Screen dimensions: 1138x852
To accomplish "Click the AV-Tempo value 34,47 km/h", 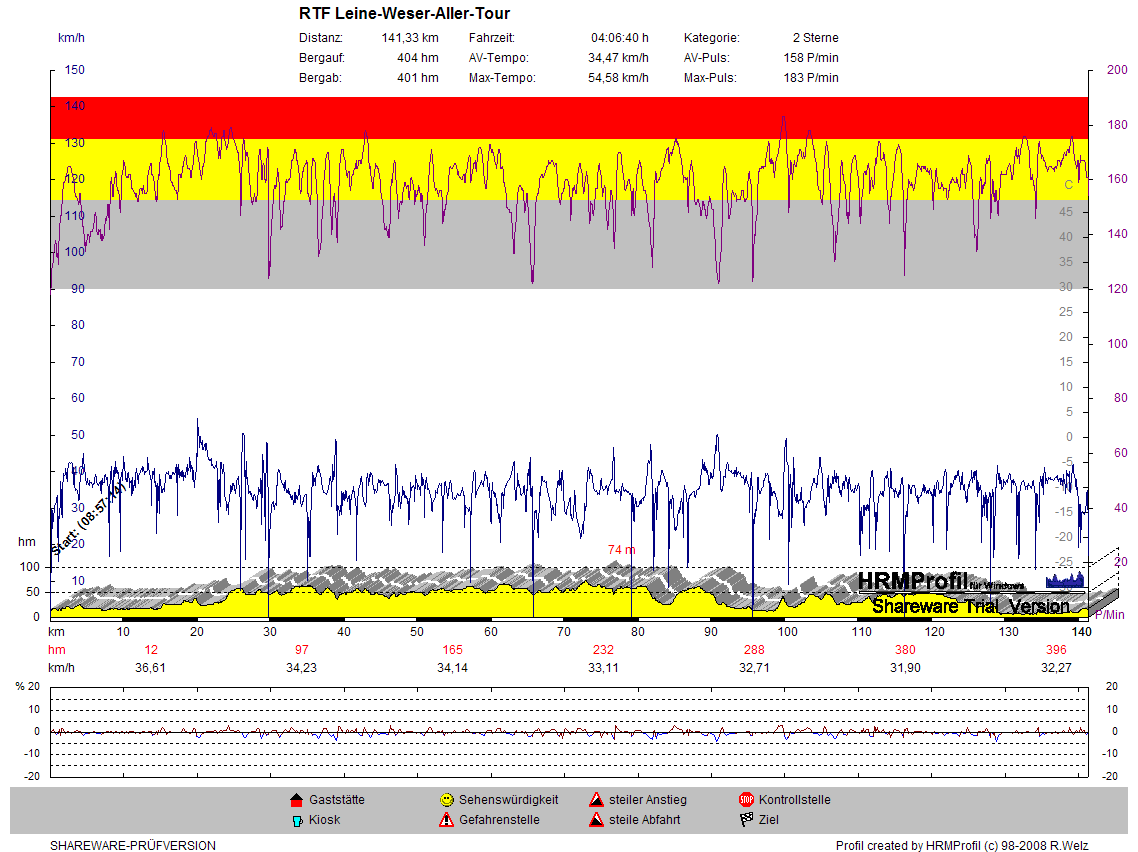I will (618, 58).
